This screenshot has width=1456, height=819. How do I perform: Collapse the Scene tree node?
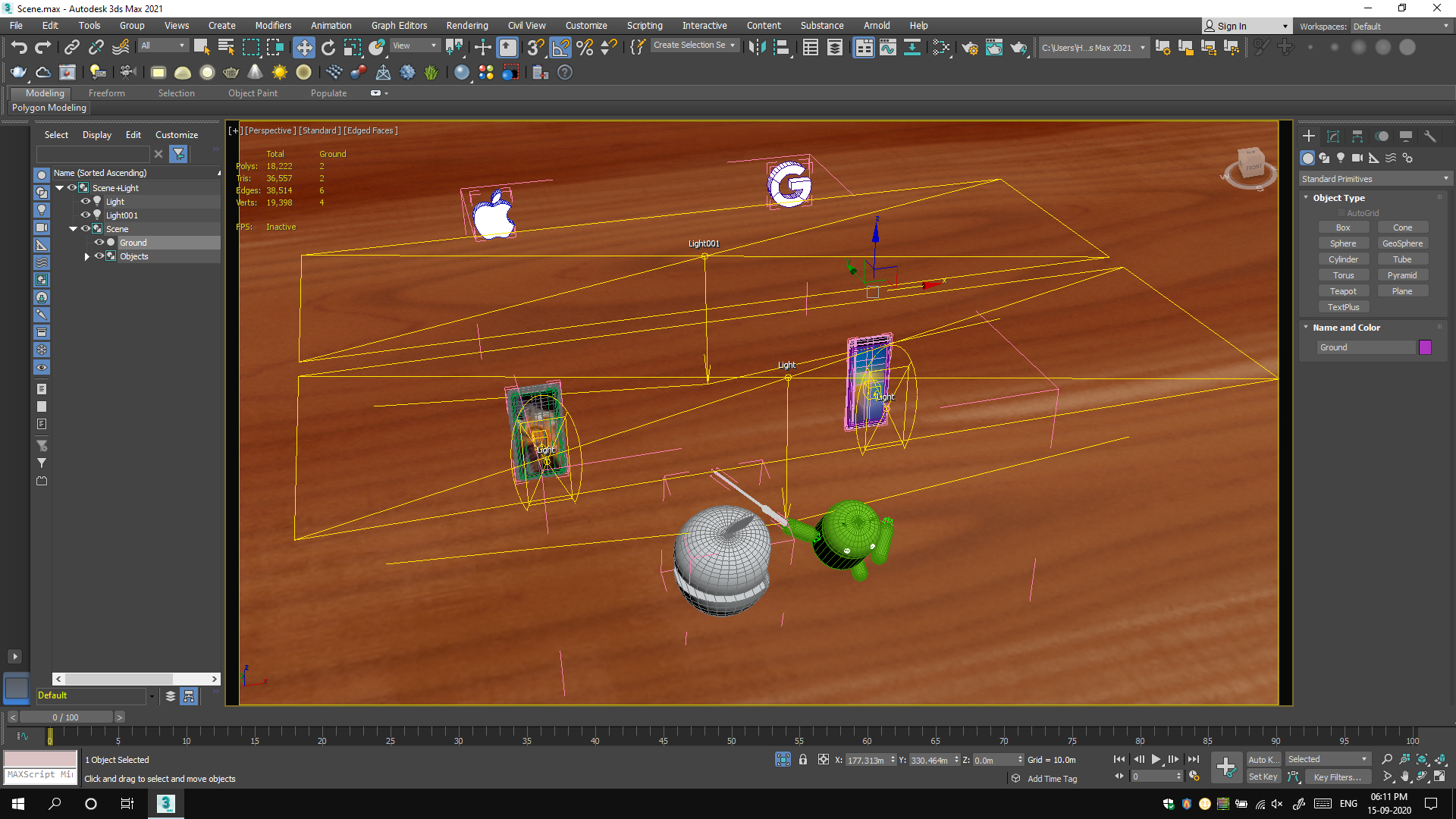(73, 229)
